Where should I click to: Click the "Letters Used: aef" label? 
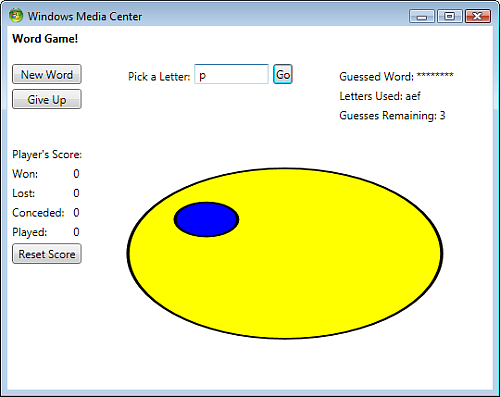coord(380,96)
